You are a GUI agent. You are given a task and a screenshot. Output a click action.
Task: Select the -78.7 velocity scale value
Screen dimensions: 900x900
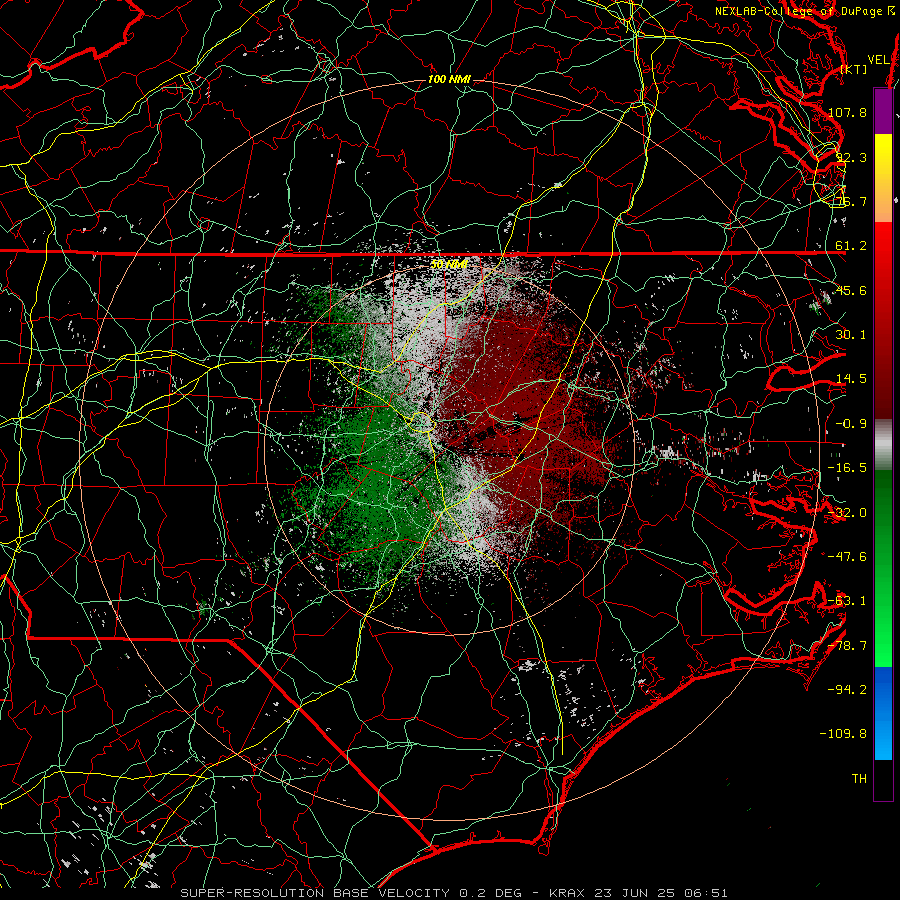pos(848,646)
